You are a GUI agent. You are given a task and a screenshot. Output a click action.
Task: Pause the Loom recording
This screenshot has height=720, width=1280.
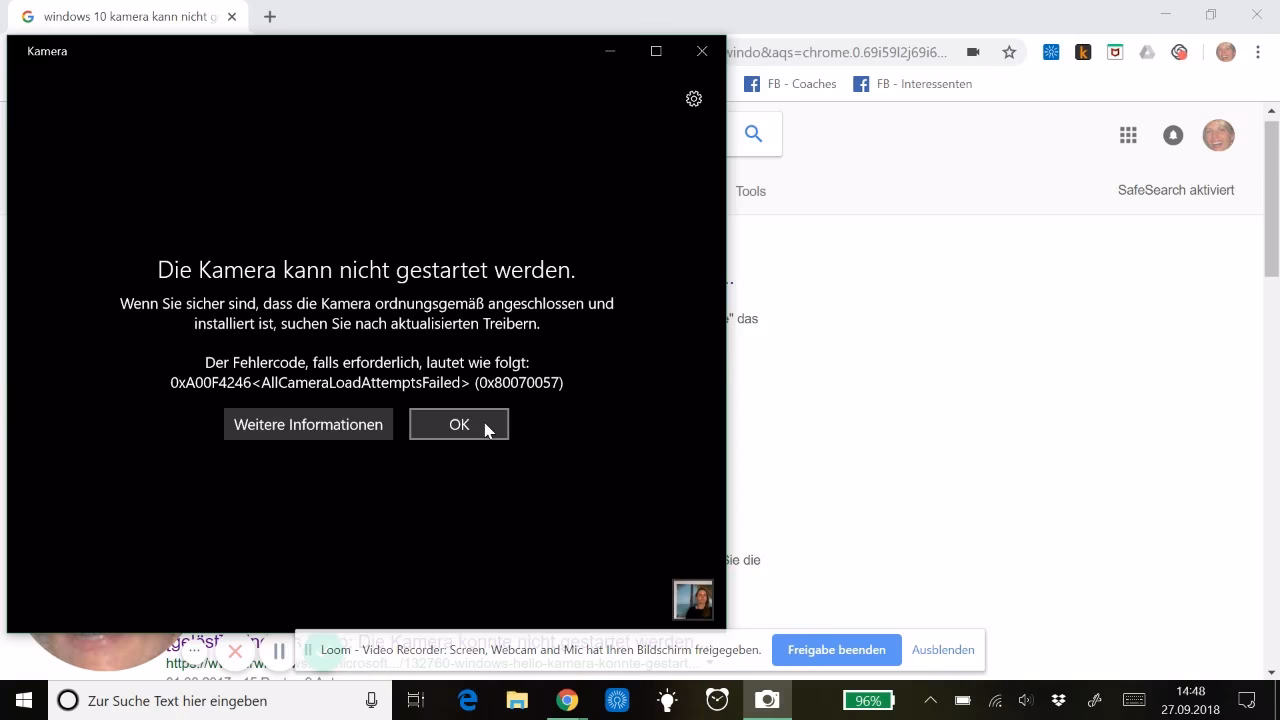click(x=279, y=651)
